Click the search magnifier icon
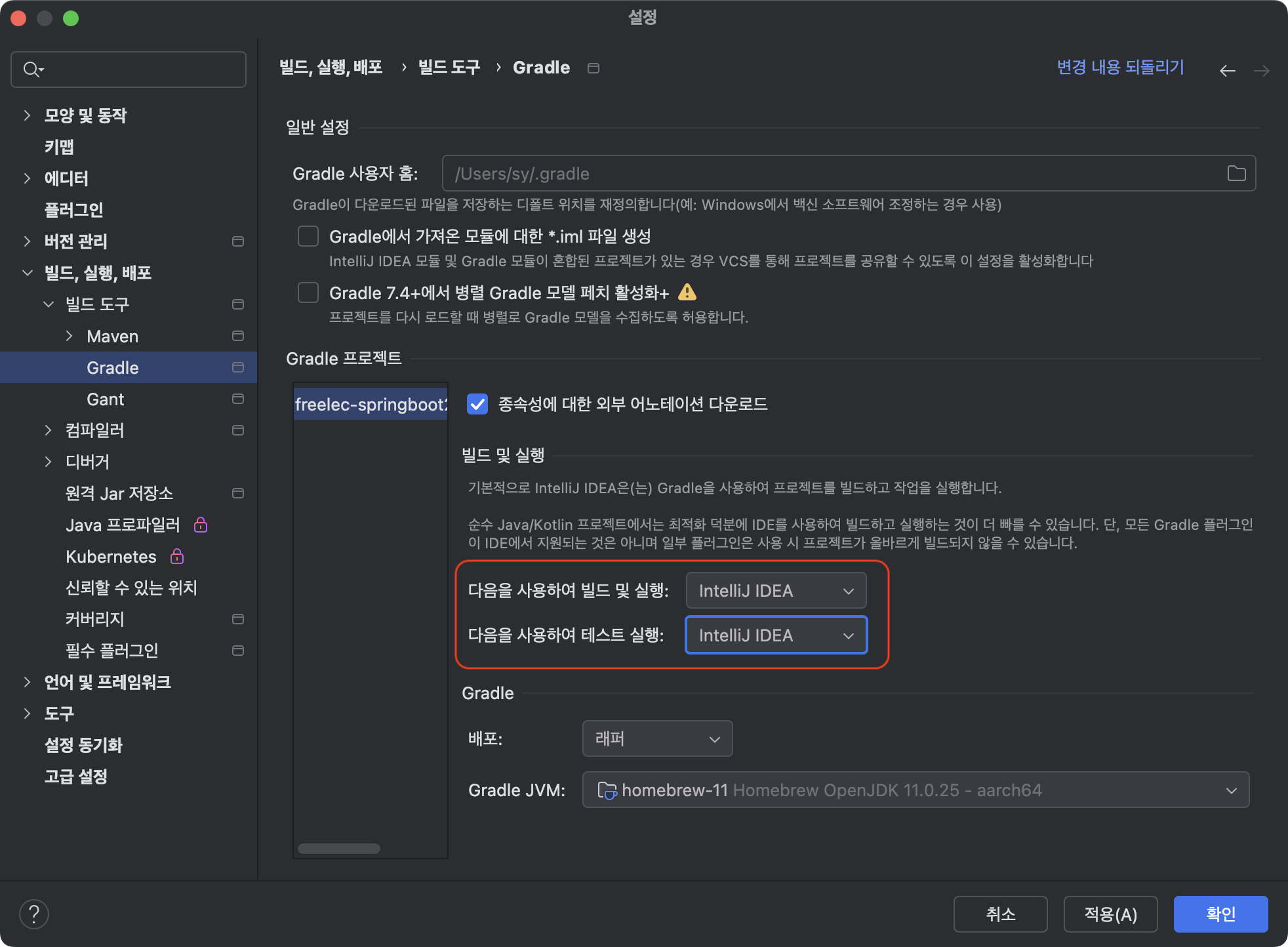This screenshot has width=1288, height=947. [x=31, y=70]
